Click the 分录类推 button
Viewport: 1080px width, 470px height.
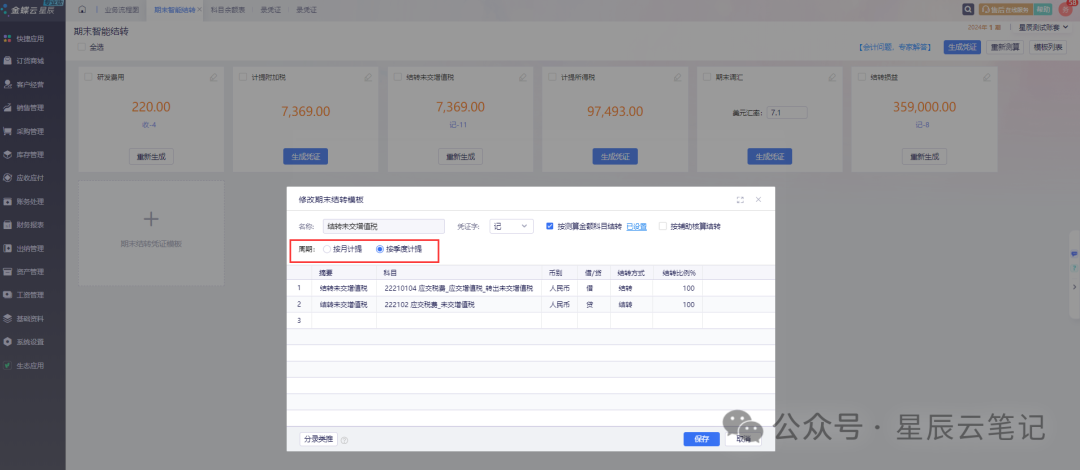tap(318, 439)
